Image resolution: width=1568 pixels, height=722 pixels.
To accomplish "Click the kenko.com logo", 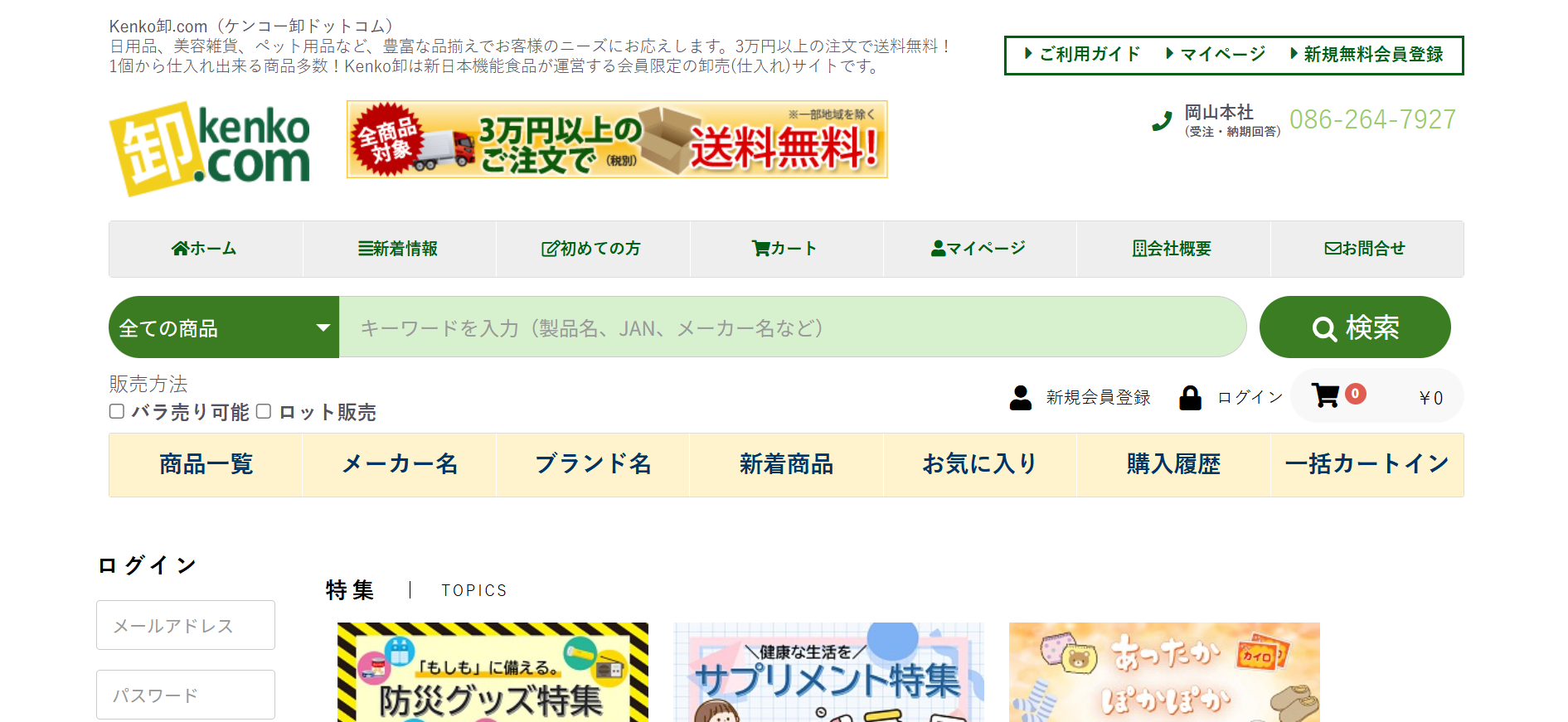I will pyautogui.click(x=210, y=148).
